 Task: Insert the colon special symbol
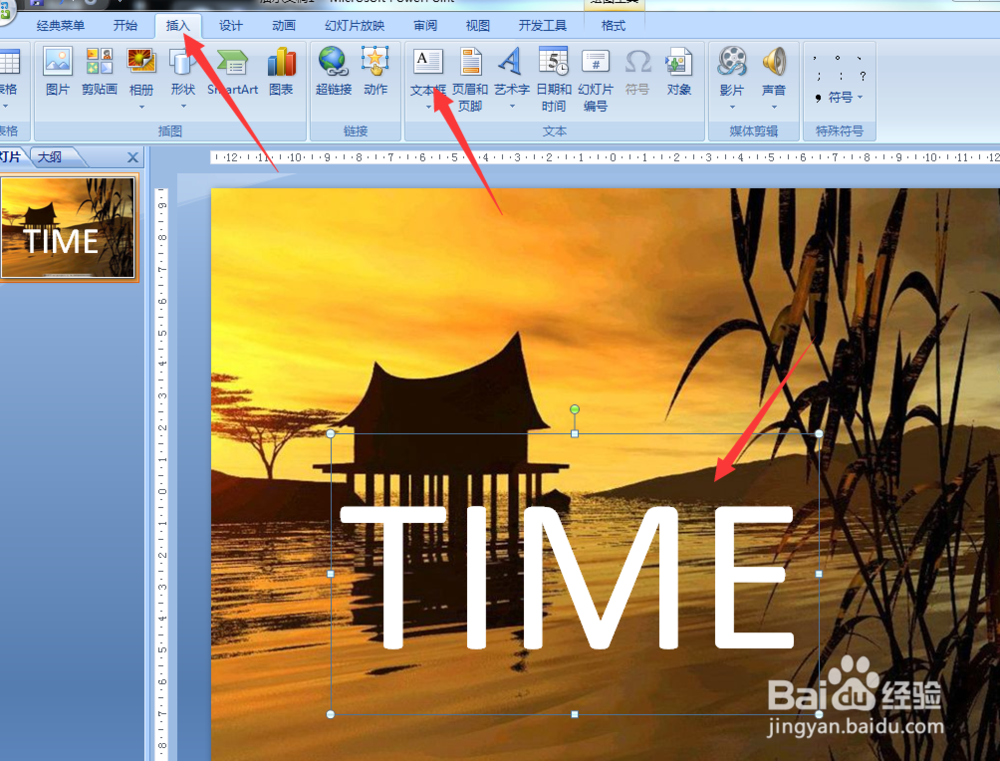coord(841,76)
